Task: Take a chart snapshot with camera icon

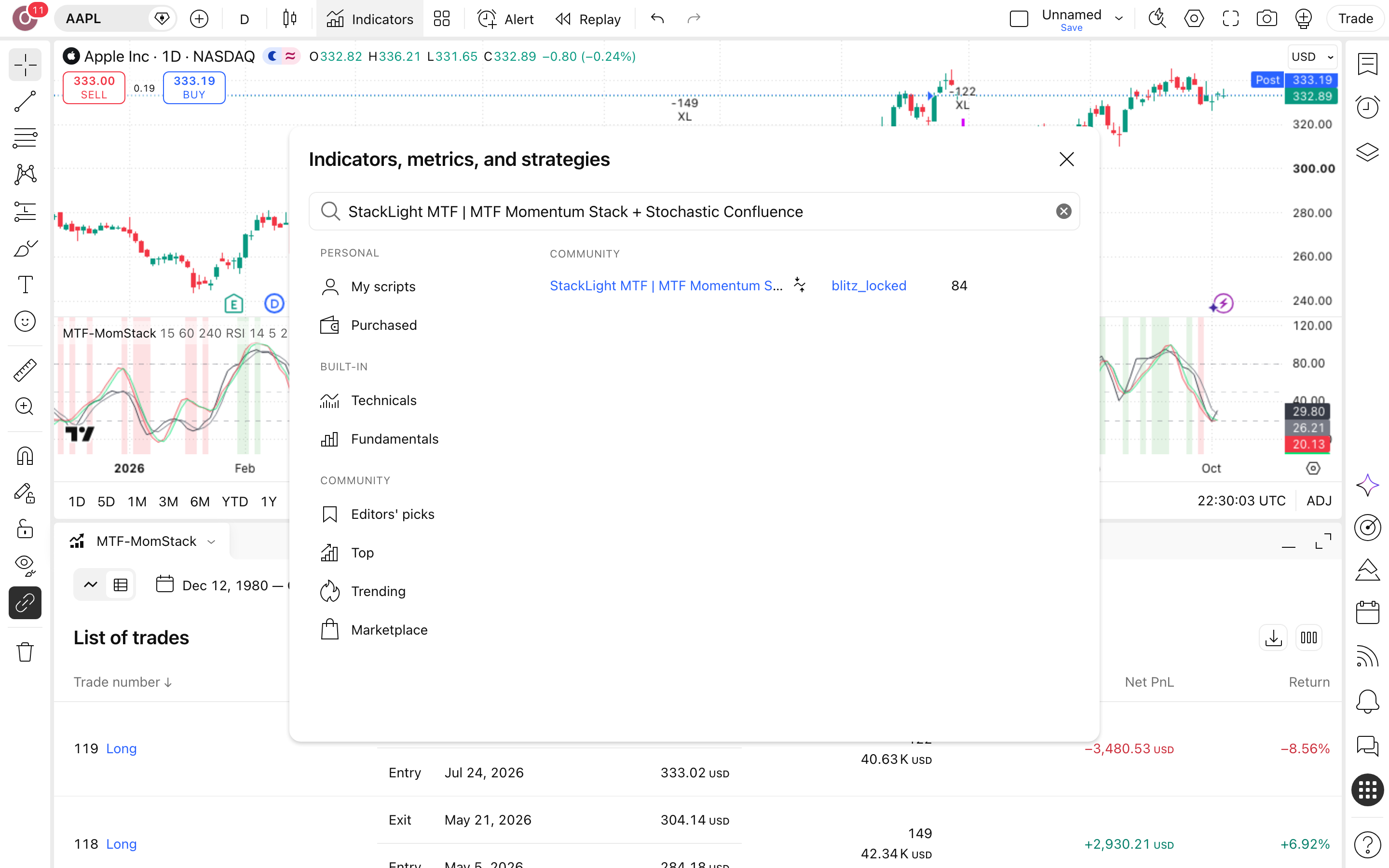Action: 1267,19
